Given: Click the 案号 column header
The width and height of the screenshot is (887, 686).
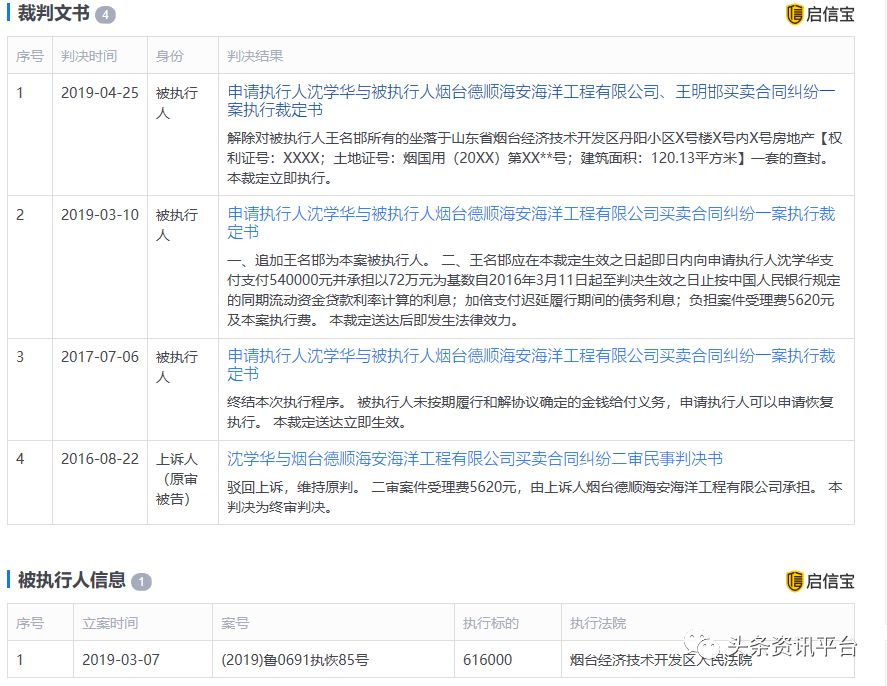Looking at the screenshot, I should [235, 623].
